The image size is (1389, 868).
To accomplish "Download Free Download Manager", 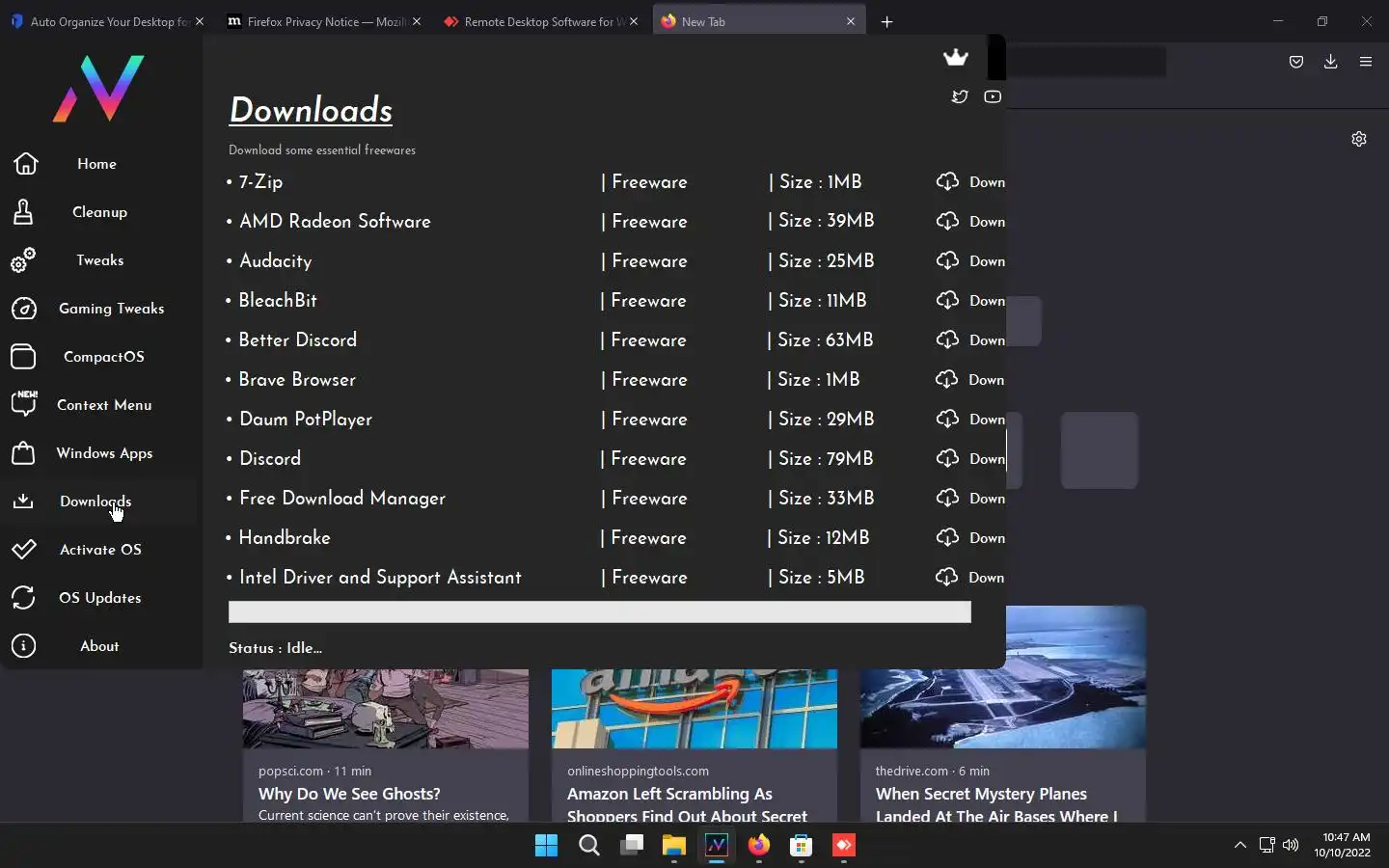I will coord(970,498).
